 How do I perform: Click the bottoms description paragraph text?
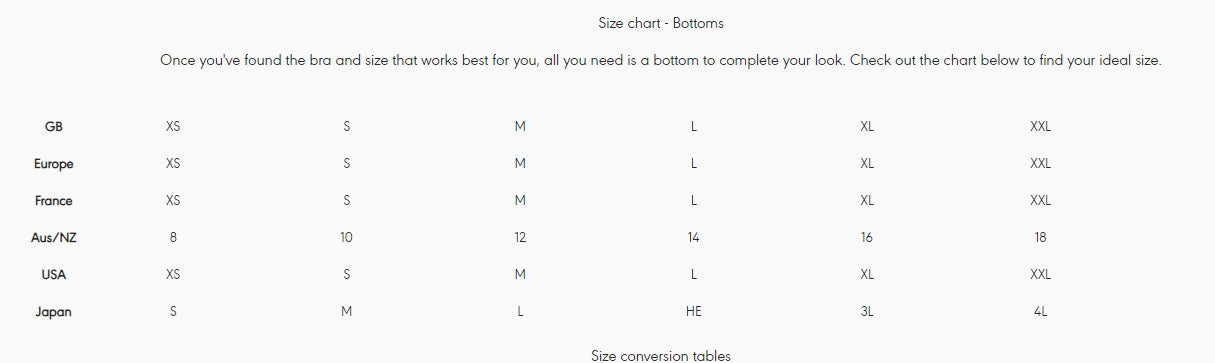(x=660, y=60)
